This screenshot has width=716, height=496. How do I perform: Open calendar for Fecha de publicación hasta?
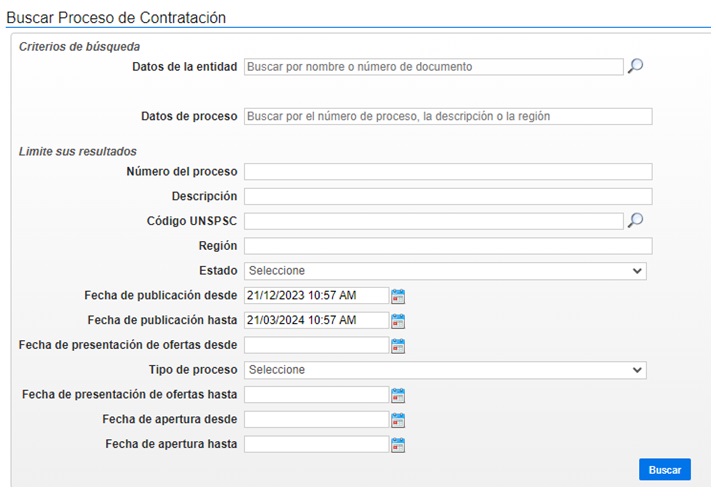(398, 321)
